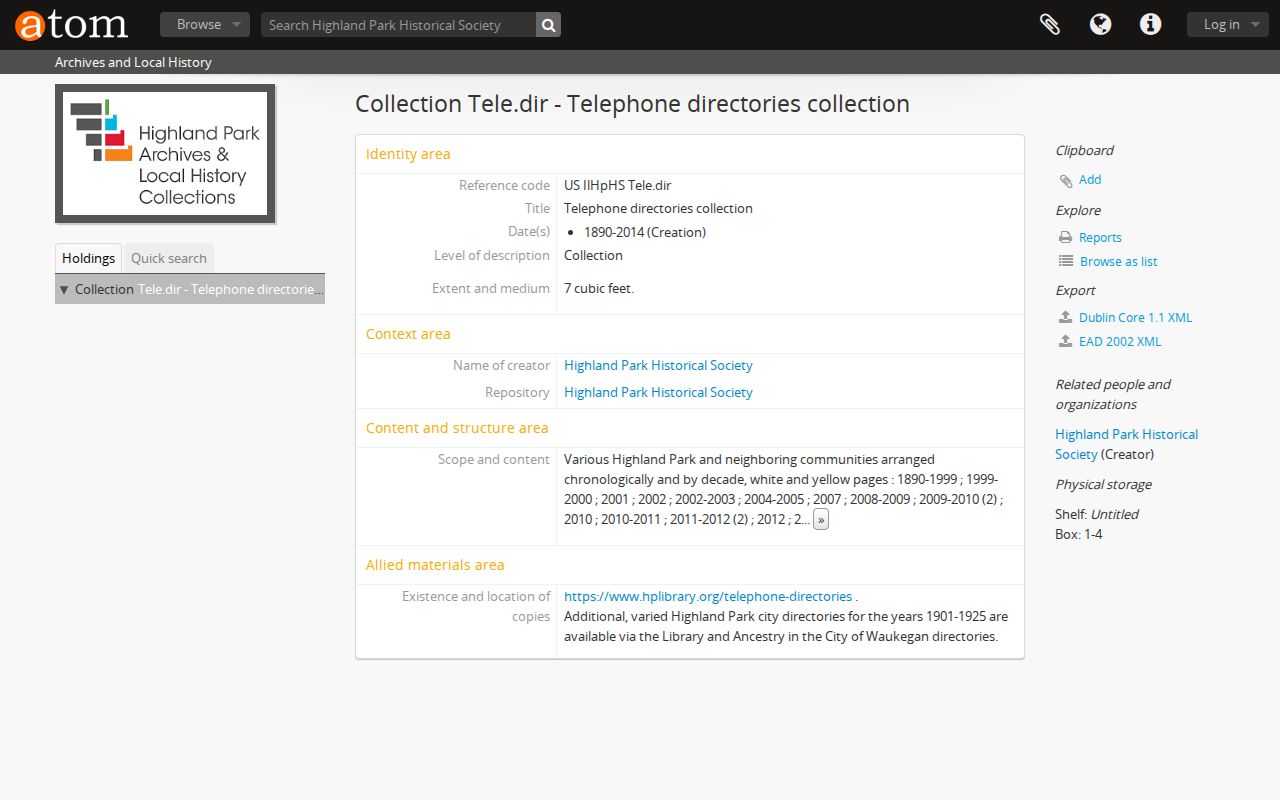Click the Allied materials area heading
This screenshot has width=1280, height=800.
(x=435, y=565)
